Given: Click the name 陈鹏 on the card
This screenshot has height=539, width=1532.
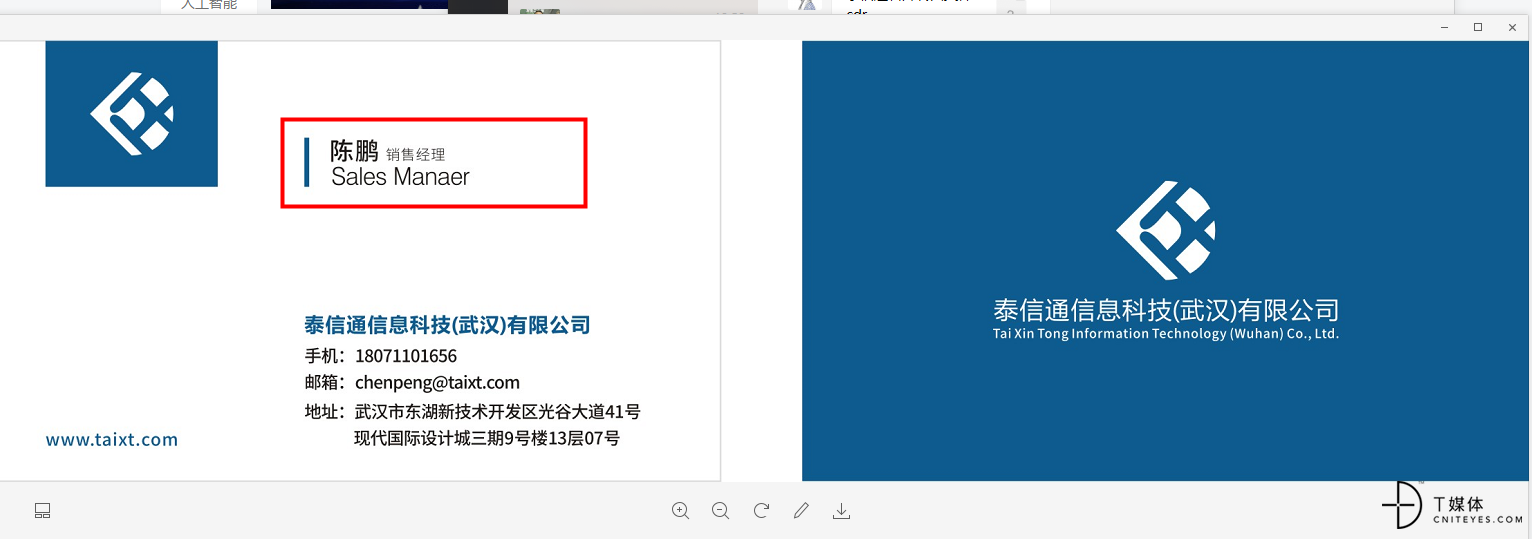Looking at the screenshot, I should (x=354, y=151).
